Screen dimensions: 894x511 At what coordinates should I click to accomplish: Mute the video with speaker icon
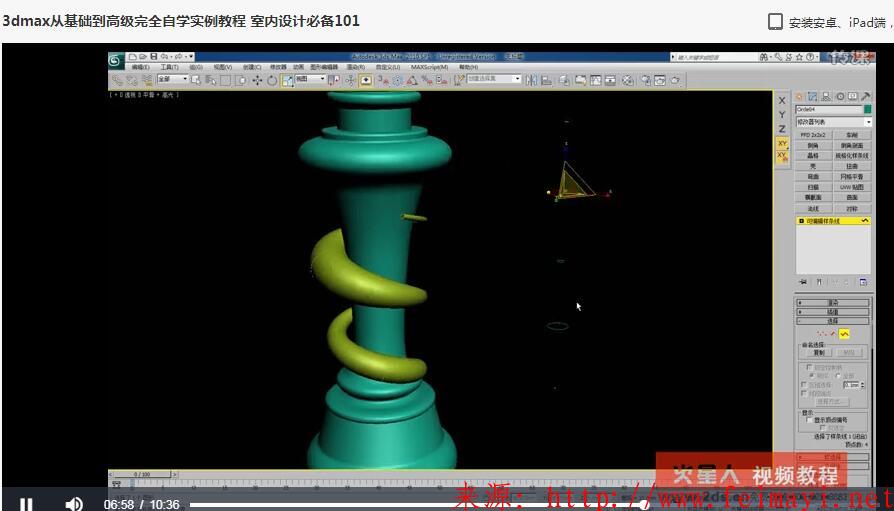[x=73, y=504]
